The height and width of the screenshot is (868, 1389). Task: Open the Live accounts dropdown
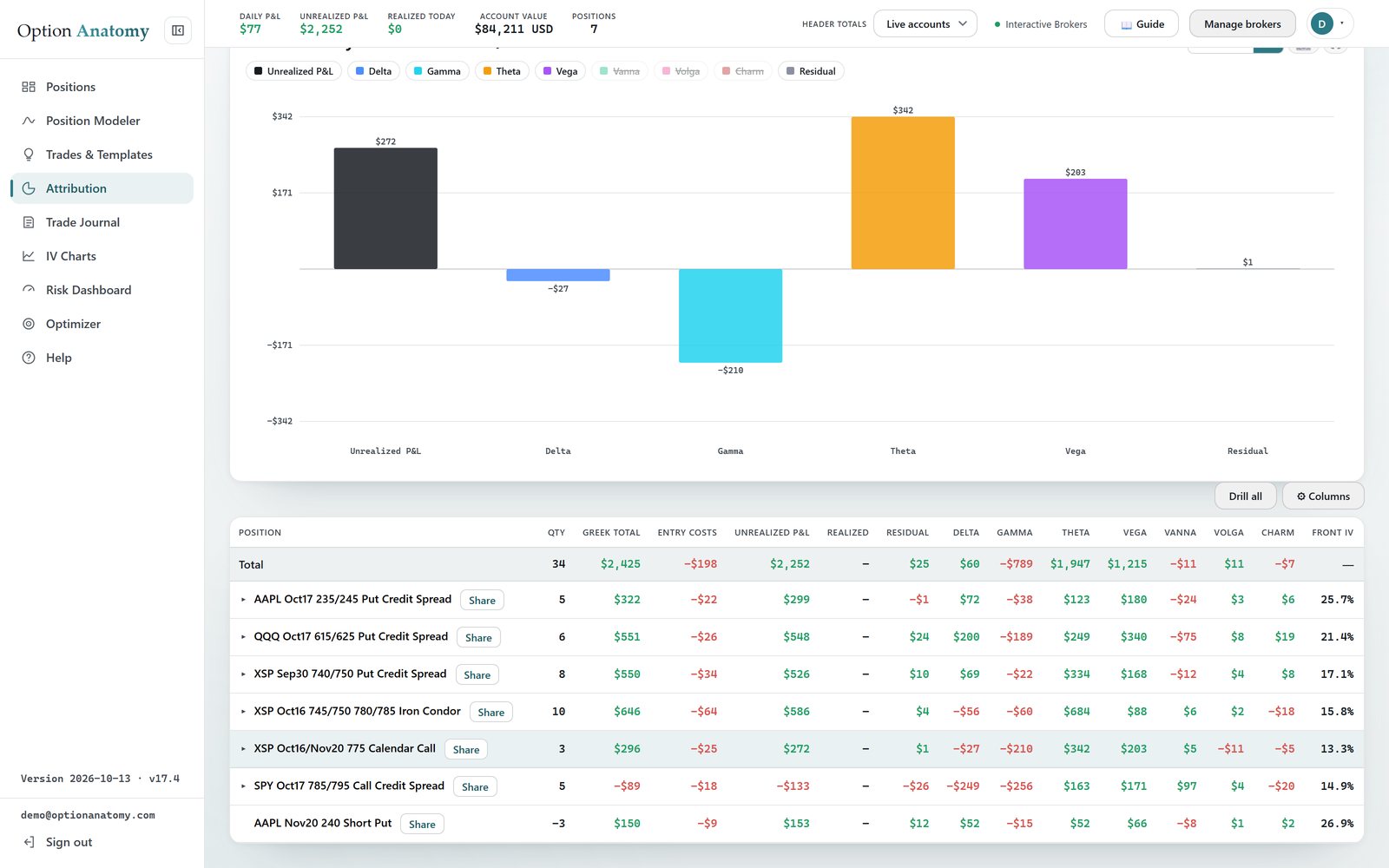coord(925,24)
